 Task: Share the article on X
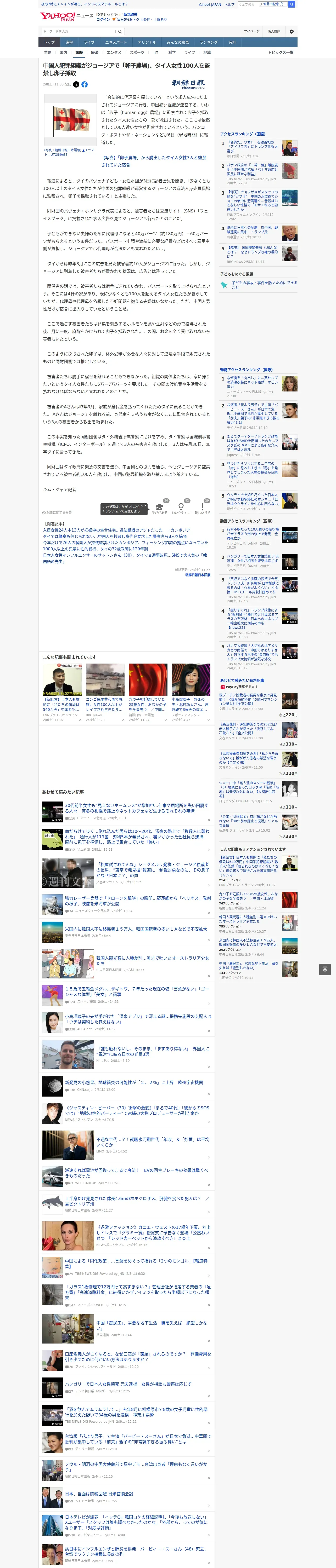(76, 85)
